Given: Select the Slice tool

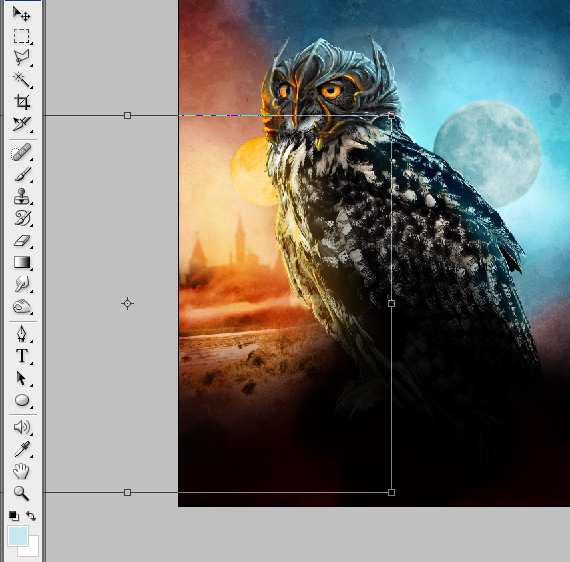Looking at the screenshot, I should tap(21, 124).
